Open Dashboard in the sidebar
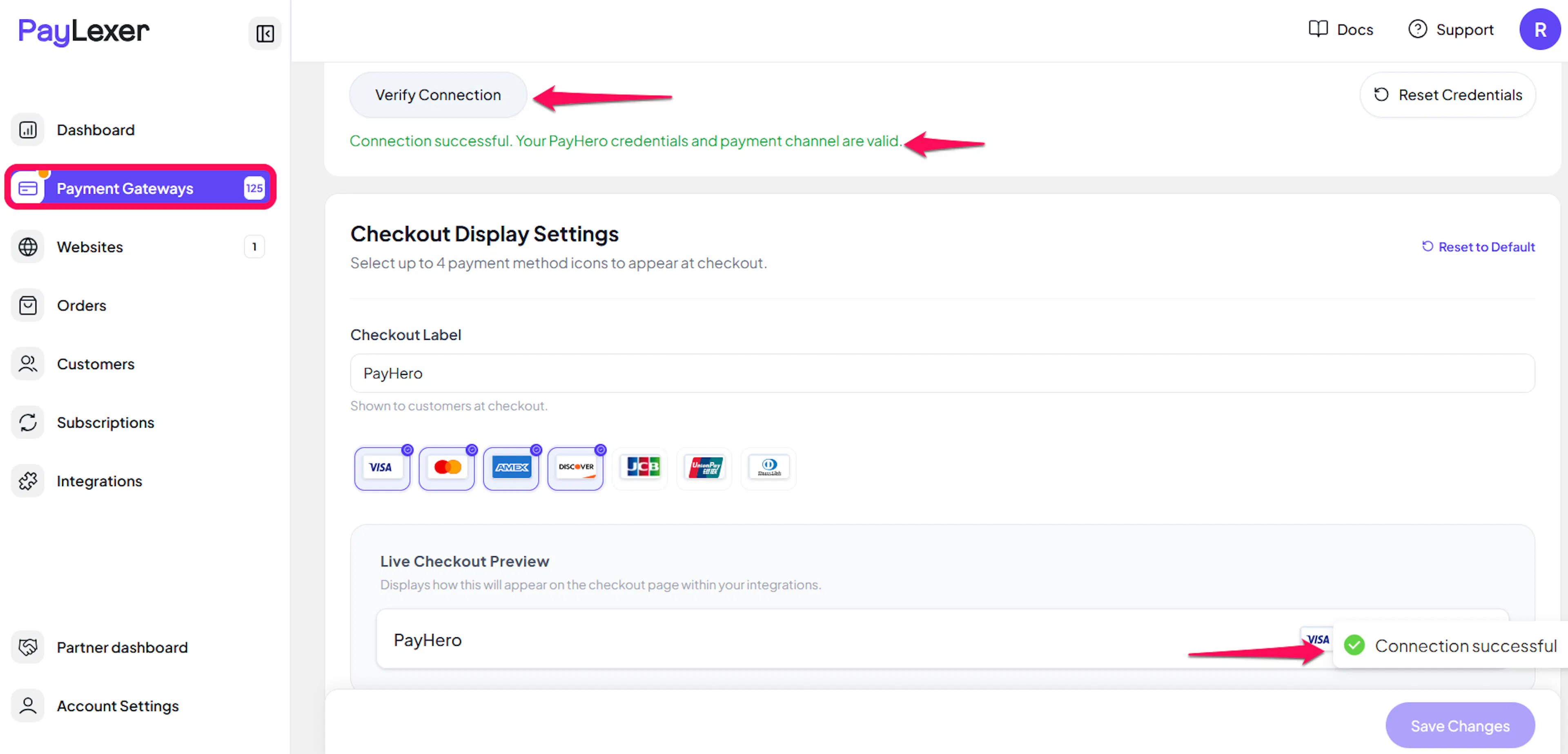Viewport: 1568px width, 754px height. click(140, 130)
